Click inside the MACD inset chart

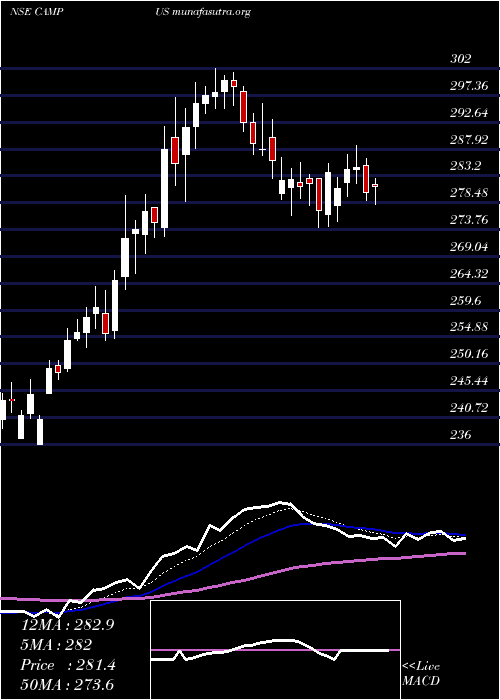point(275,650)
